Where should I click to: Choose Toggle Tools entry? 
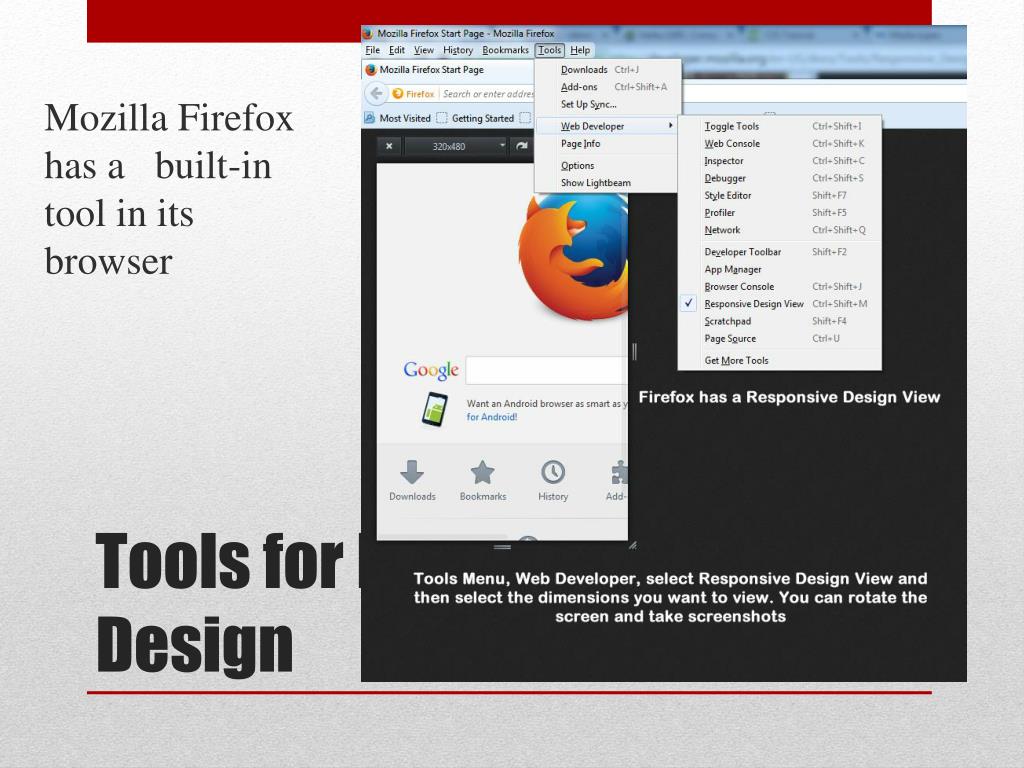[x=780, y=126]
